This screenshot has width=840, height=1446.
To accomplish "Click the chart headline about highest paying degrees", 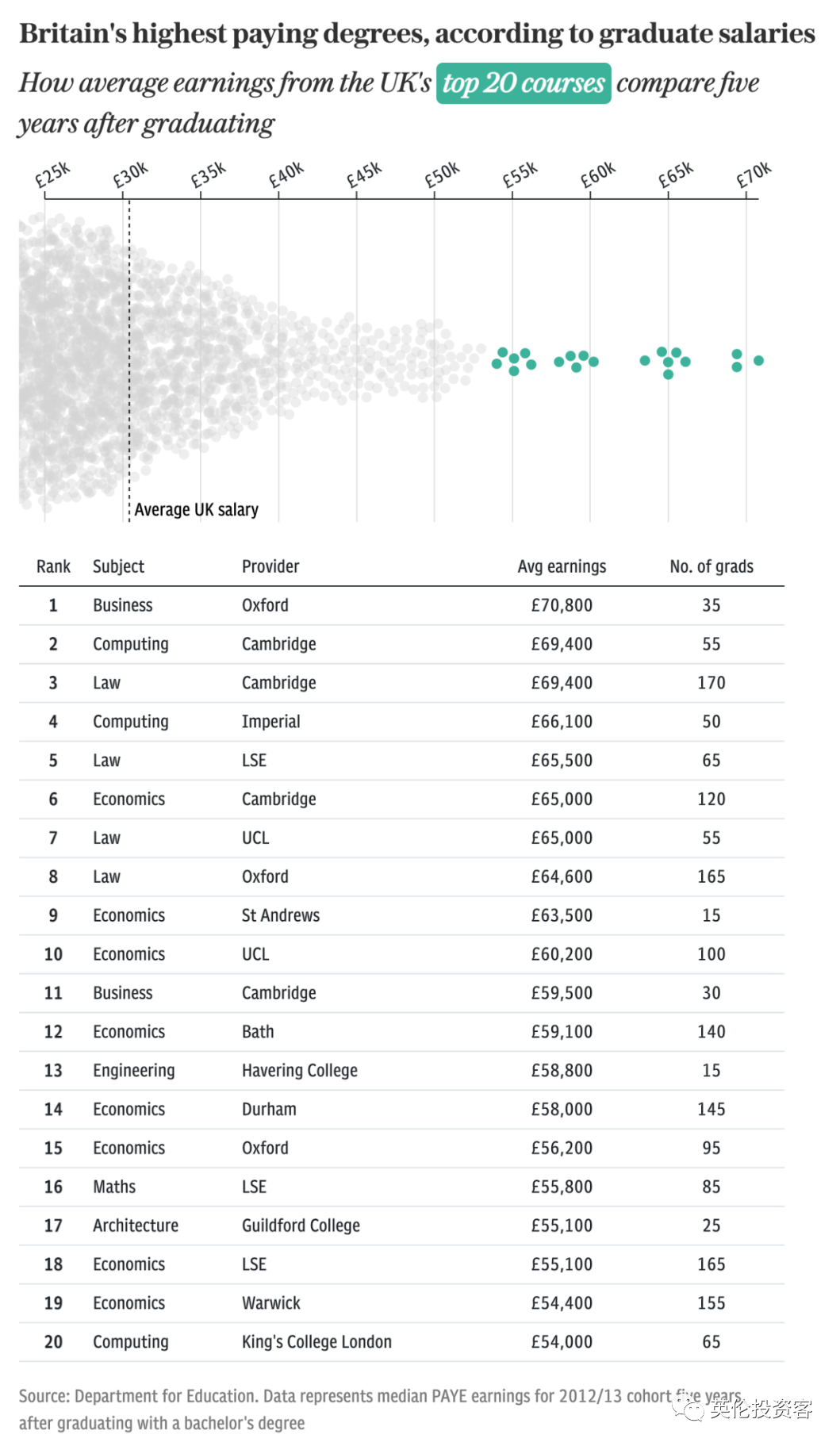I will point(417,33).
